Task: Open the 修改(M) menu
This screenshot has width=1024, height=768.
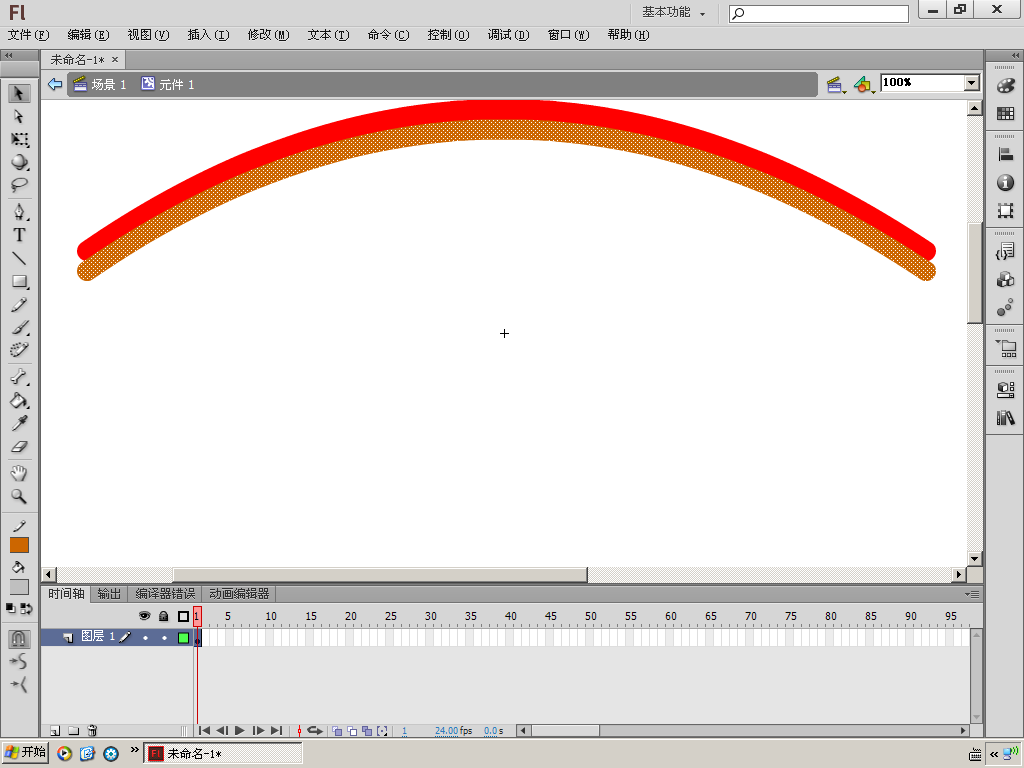Action: tap(268, 35)
